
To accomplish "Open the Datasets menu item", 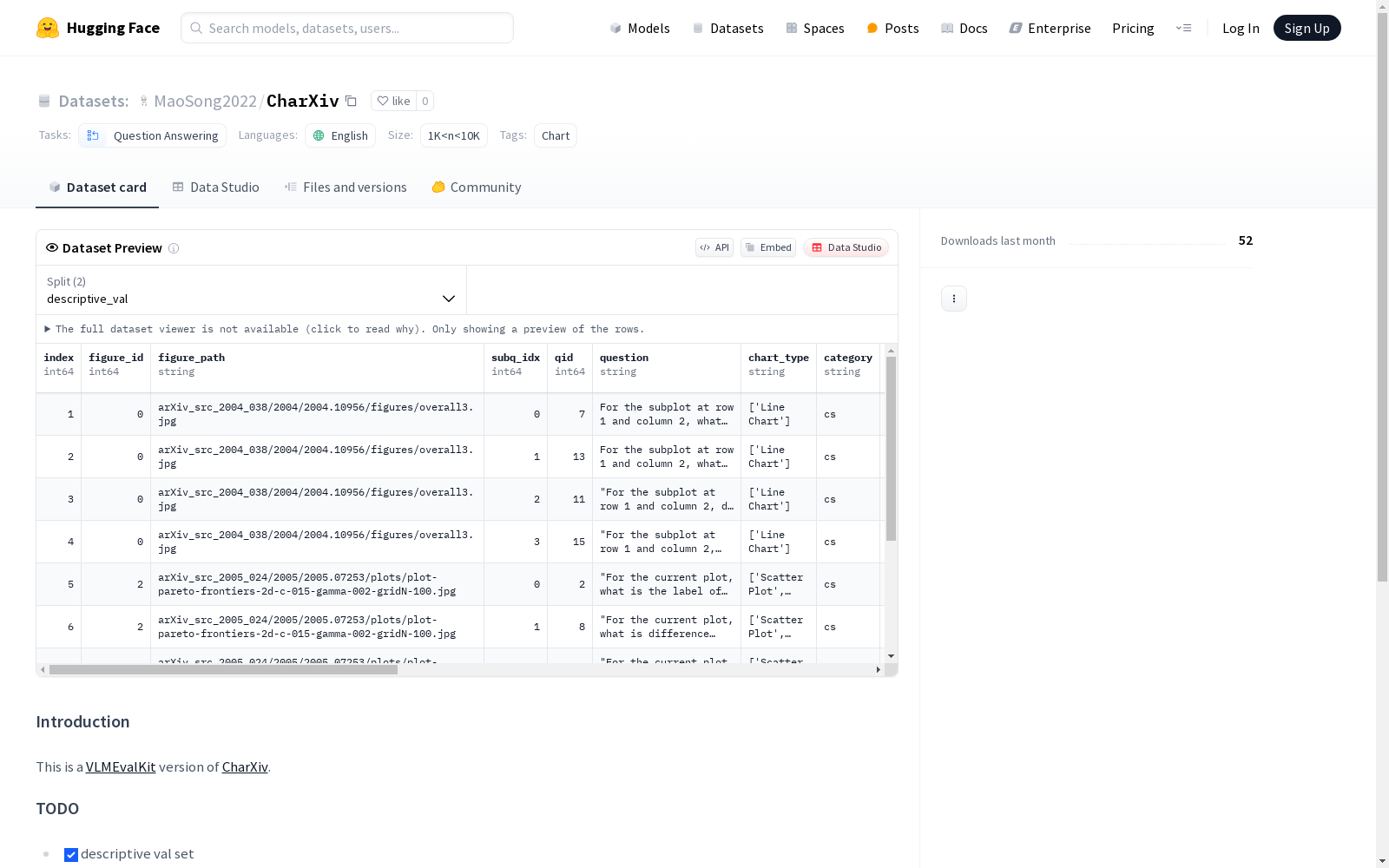I will (x=727, y=28).
